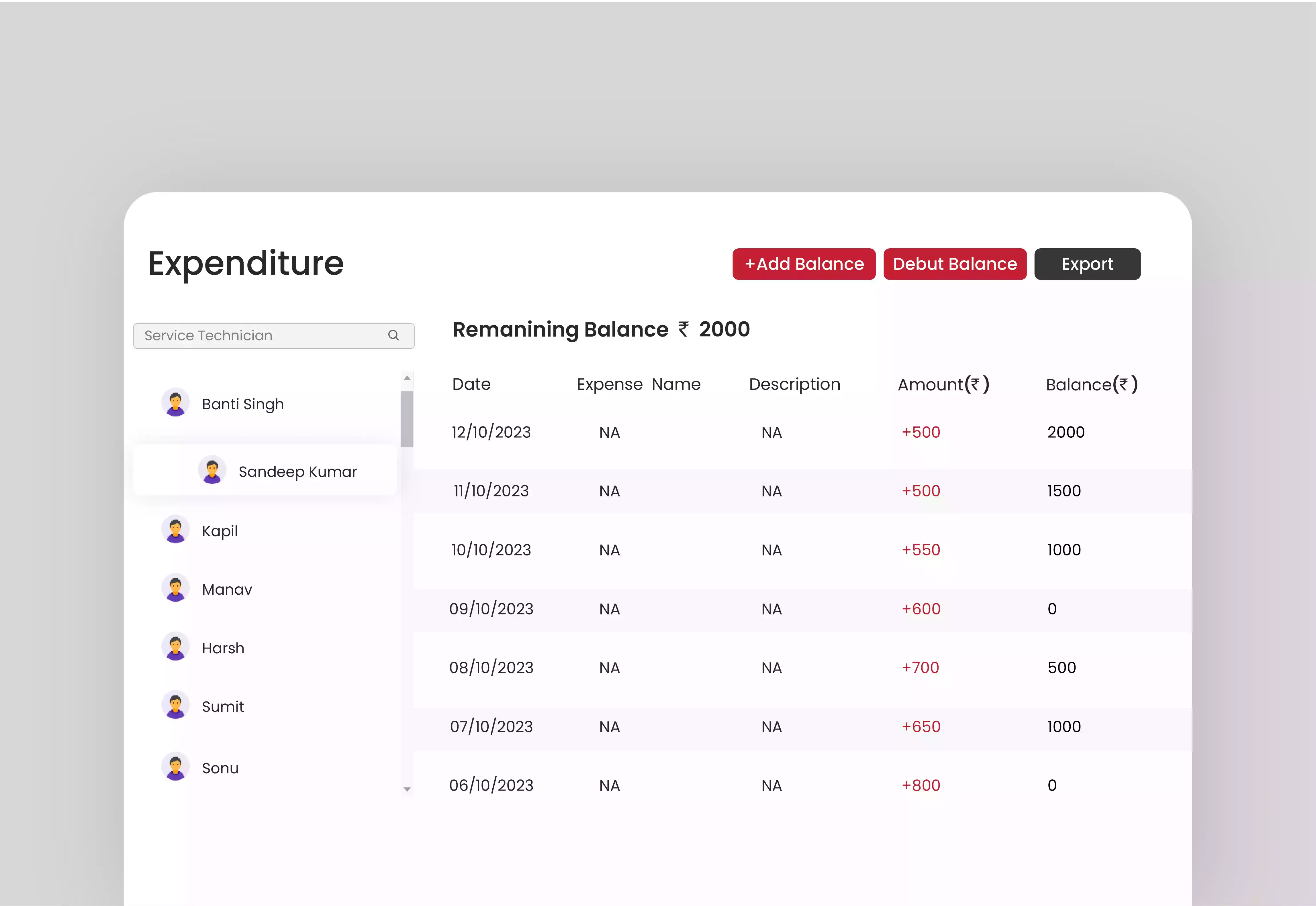Click the Amount(₹) column header
The image size is (1316, 906).
click(943, 384)
